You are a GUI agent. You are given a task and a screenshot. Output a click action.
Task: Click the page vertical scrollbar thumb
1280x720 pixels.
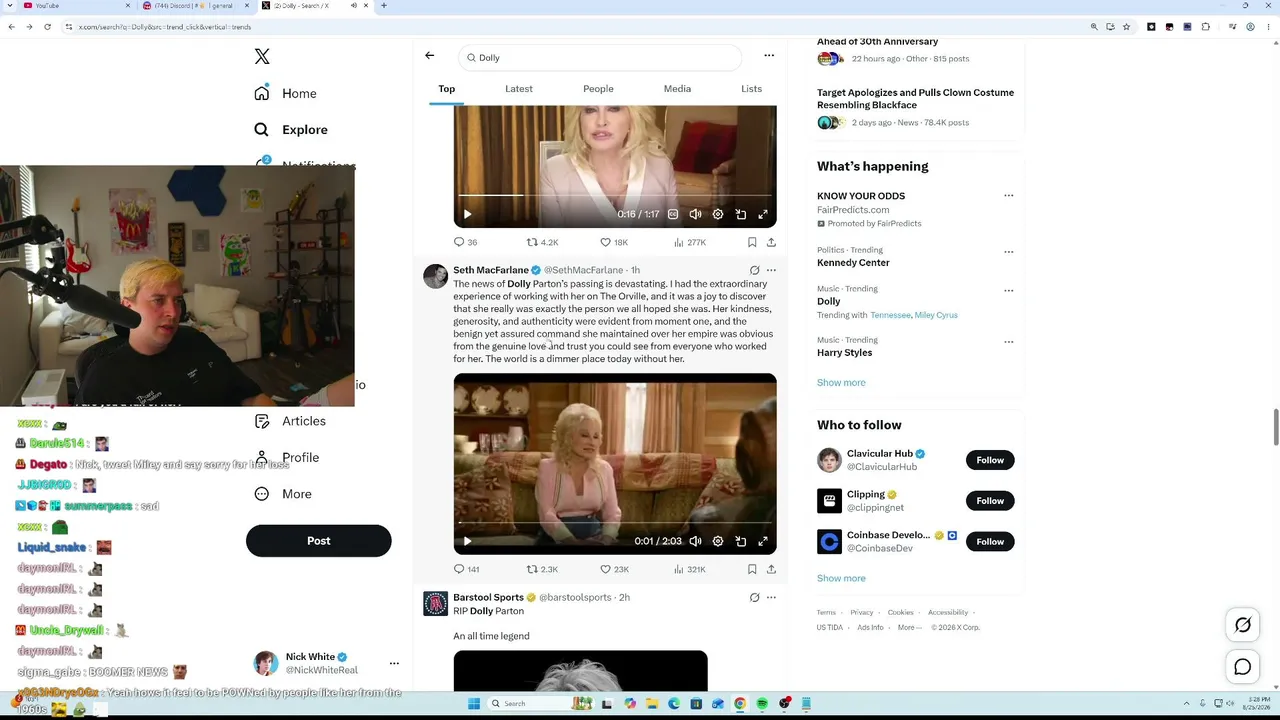1275,428
